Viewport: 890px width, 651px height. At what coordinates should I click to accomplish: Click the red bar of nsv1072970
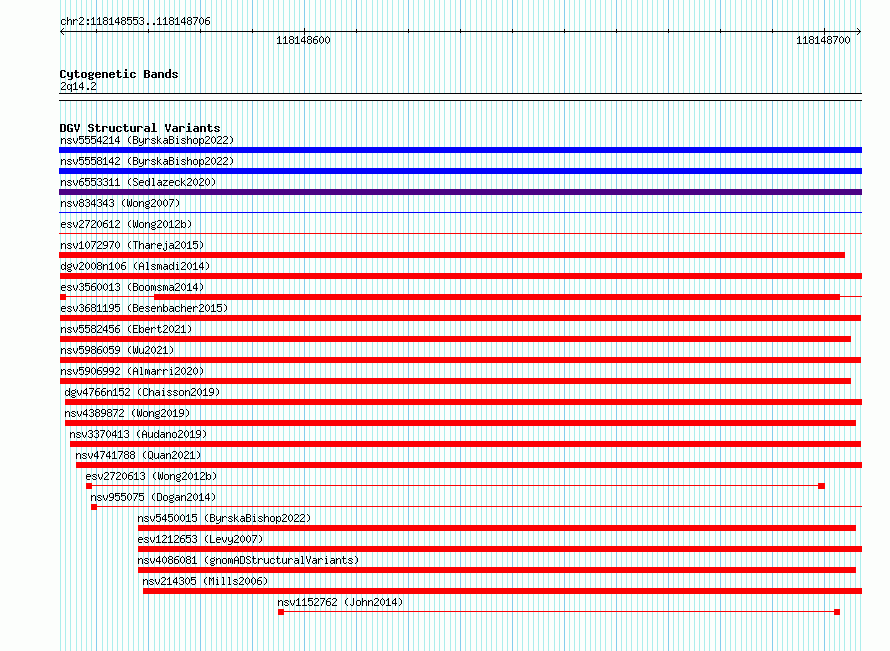click(452, 255)
